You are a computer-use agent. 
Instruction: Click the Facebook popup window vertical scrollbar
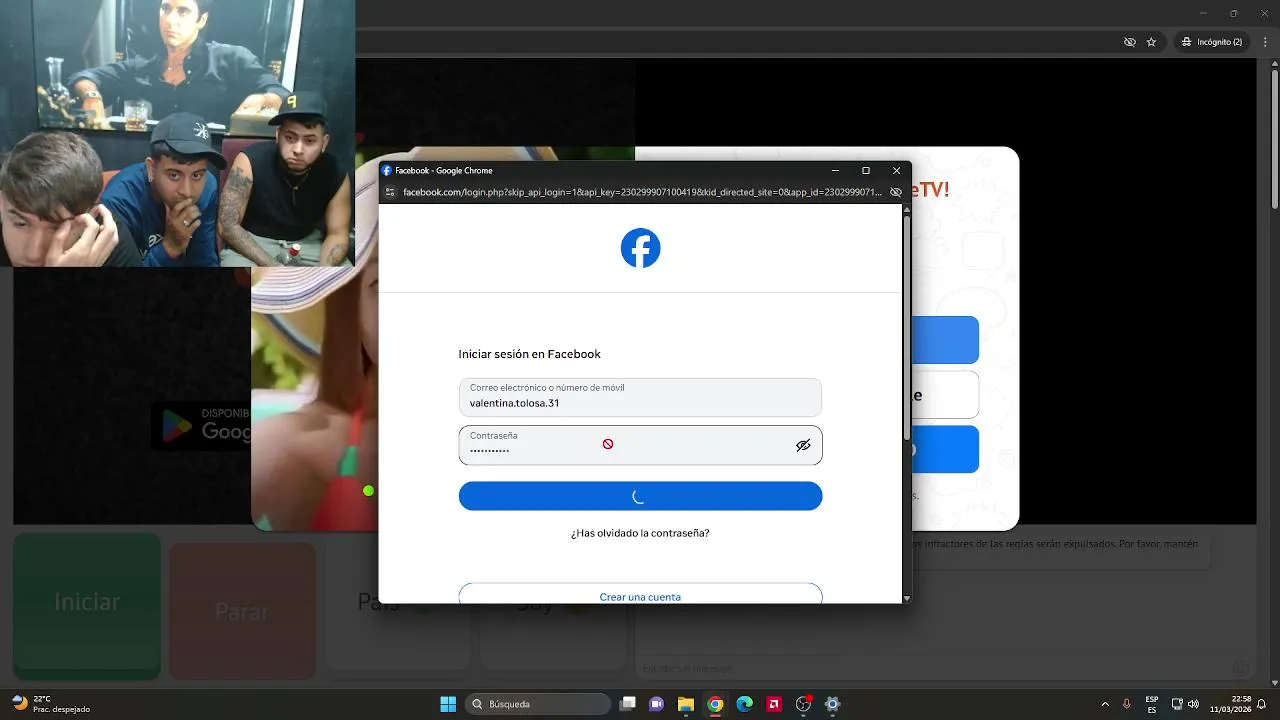(x=907, y=330)
